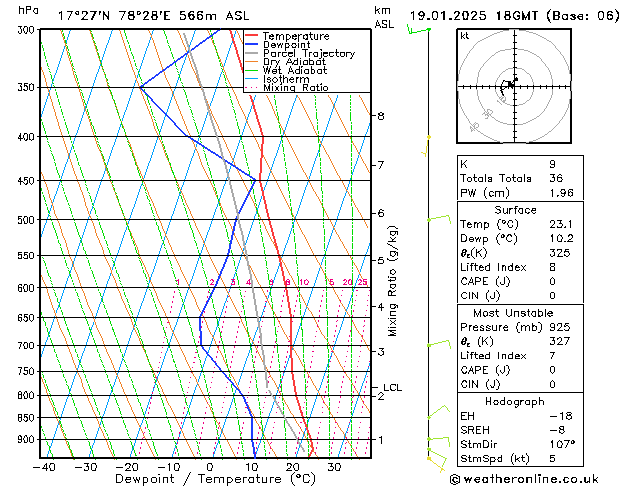Select the vertical Mixing Ratio (g/kg) label

[392, 281]
